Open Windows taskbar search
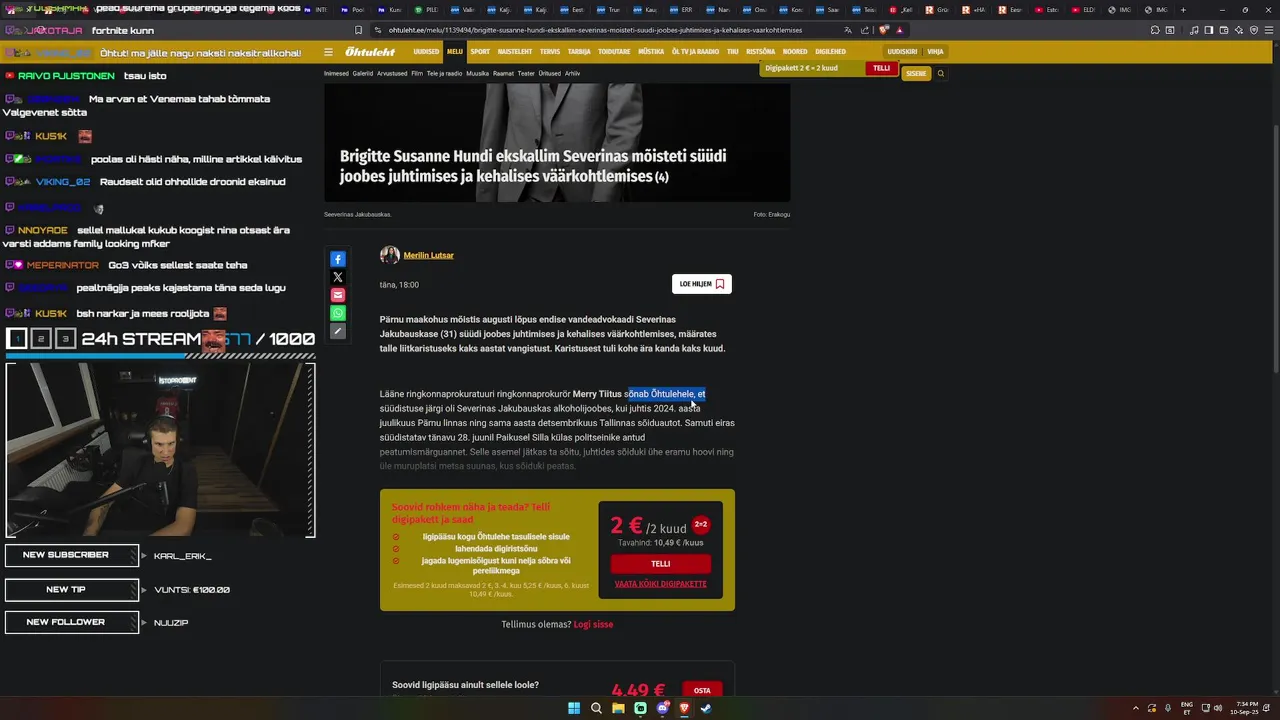The height and width of the screenshot is (720, 1280). [596, 708]
